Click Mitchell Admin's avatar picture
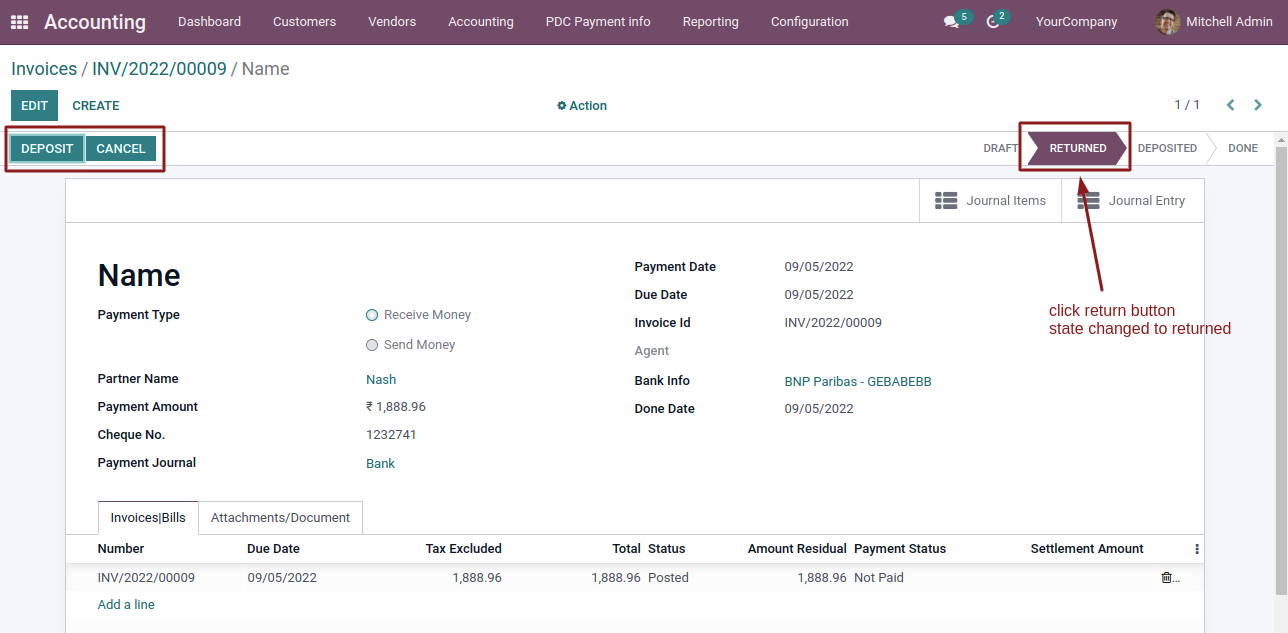Image resolution: width=1288 pixels, height=633 pixels. (x=1167, y=22)
